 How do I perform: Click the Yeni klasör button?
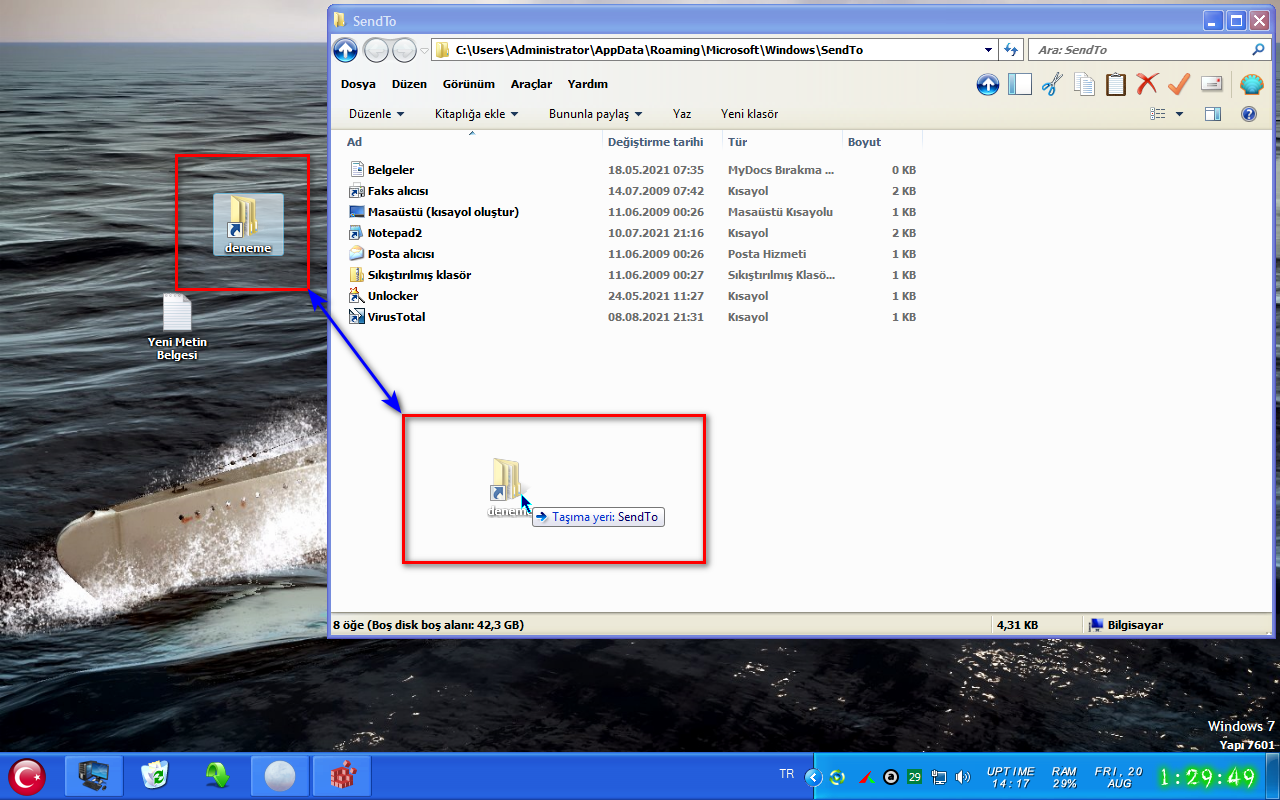pyautogui.click(x=749, y=114)
